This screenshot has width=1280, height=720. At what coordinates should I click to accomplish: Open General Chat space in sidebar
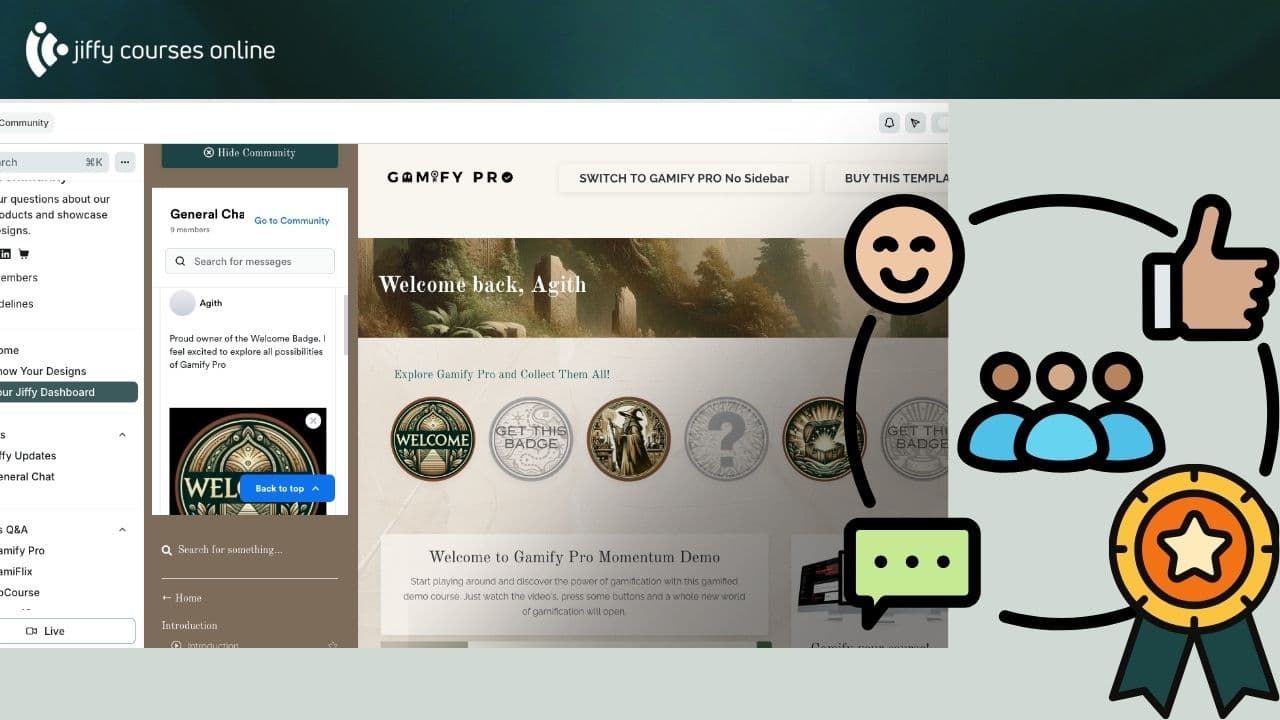[28, 477]
